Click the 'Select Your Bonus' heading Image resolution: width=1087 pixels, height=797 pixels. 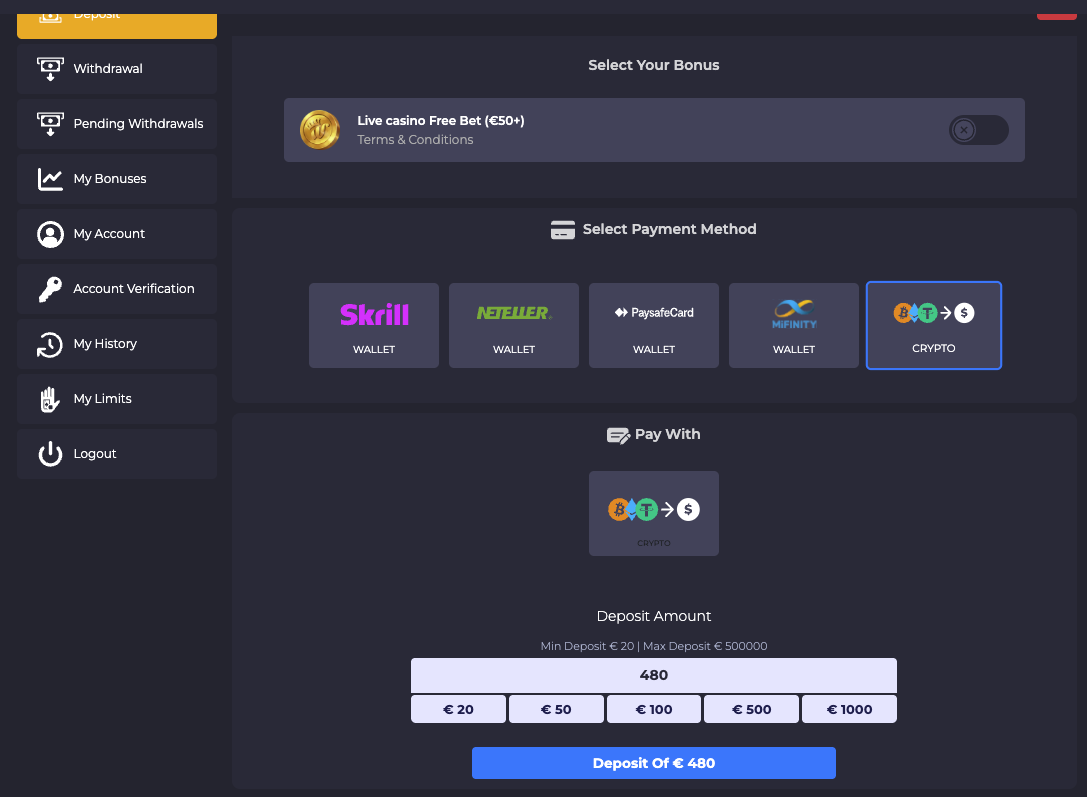click(654, 65)
